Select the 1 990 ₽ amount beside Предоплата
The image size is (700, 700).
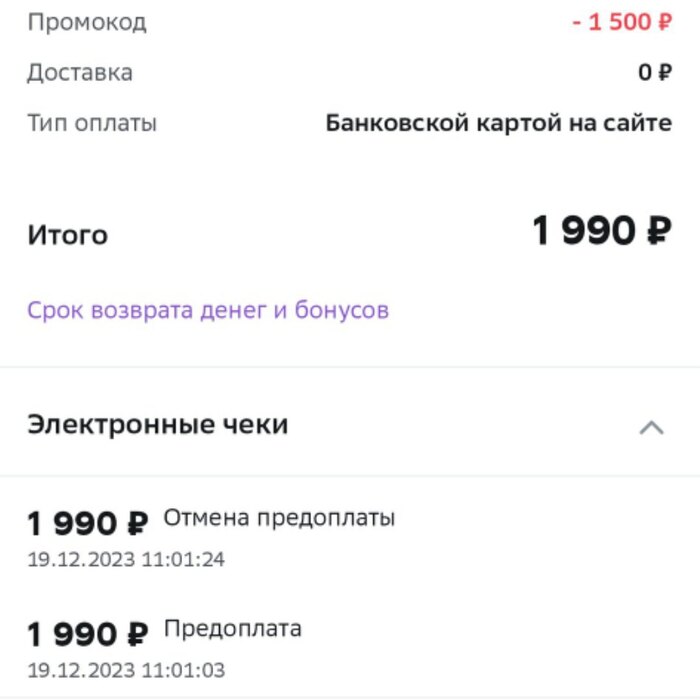tap(88, 634)
